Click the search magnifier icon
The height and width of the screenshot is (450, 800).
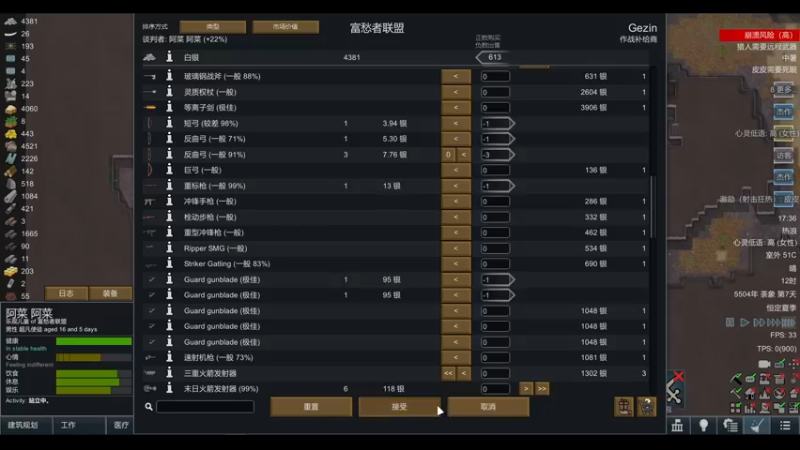tap(148, 407)
